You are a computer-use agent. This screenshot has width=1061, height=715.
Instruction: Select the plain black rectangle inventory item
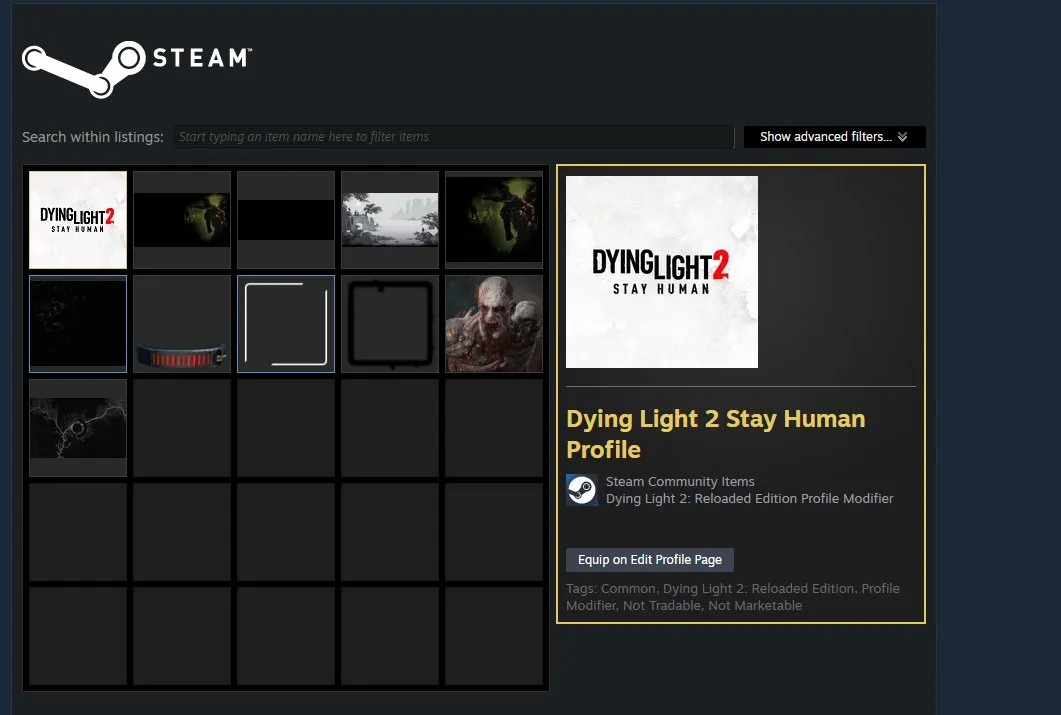[286, 220]
